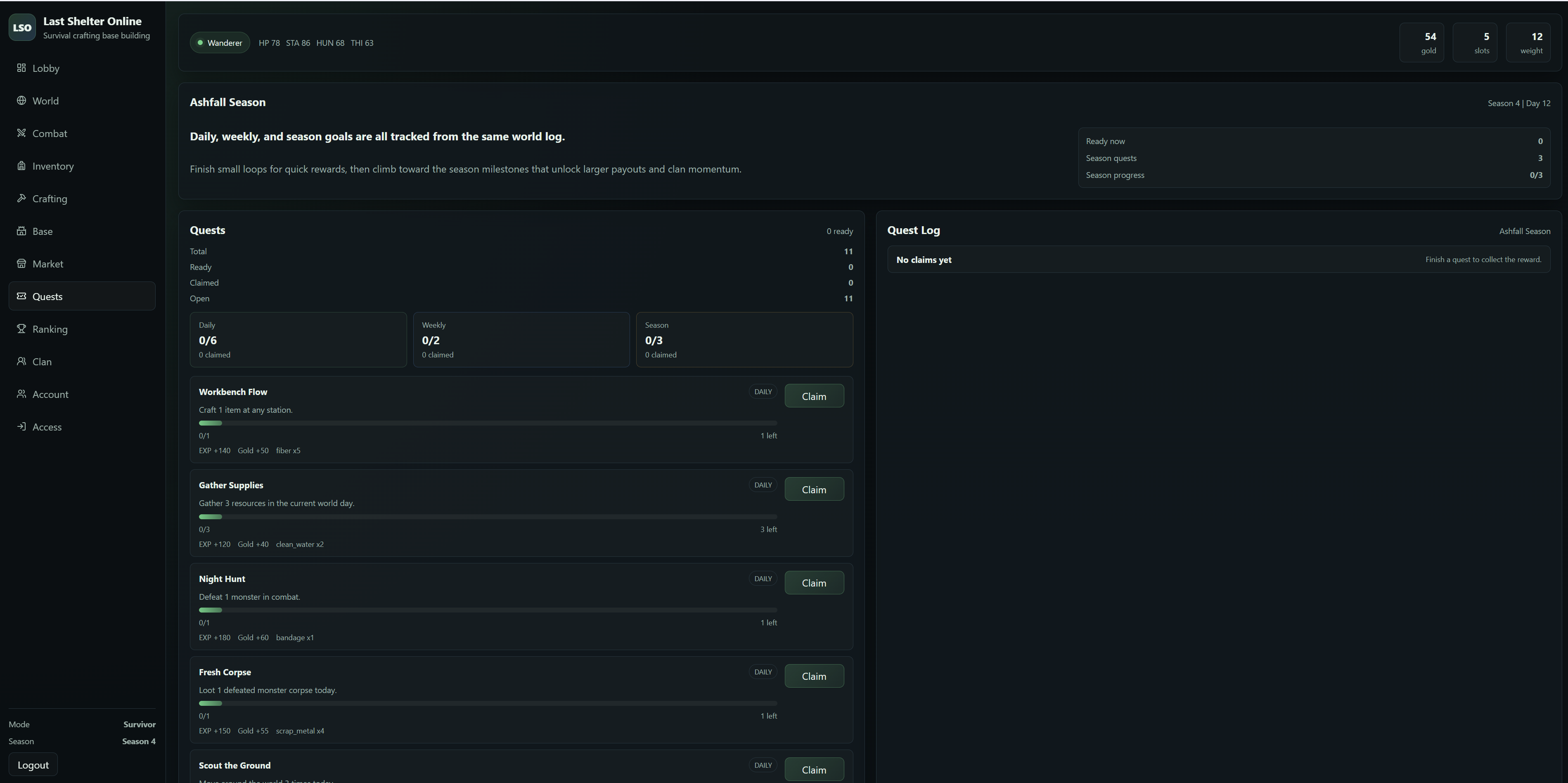Viewport: 1568px width, 783px height.
Task: Click the "fiber x5" reward text
Action: 288,451
